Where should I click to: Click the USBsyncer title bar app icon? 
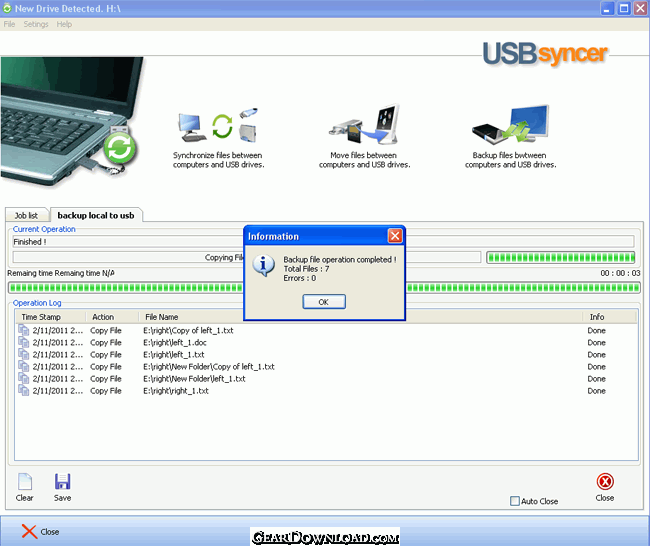[x=7, y=8]
